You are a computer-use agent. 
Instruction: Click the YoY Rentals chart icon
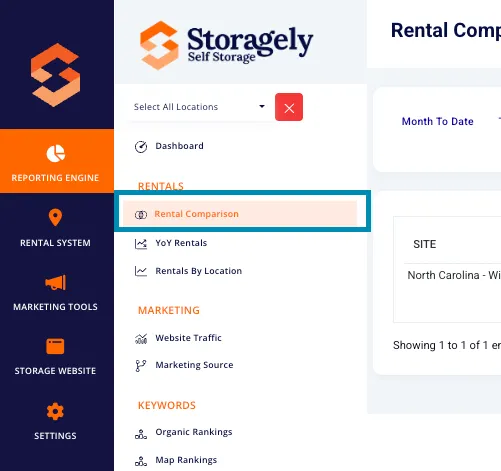pyautogui.click(x=141, y=243)
